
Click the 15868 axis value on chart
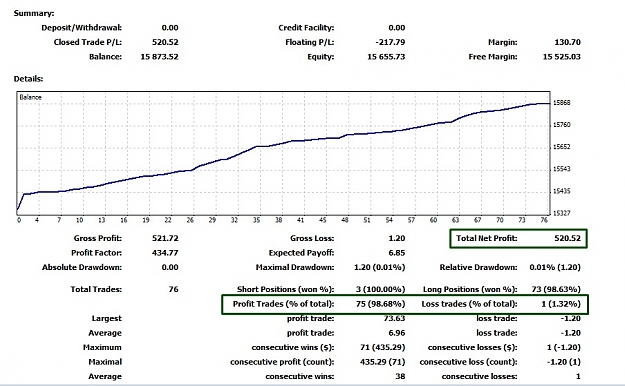coord(562,102)
